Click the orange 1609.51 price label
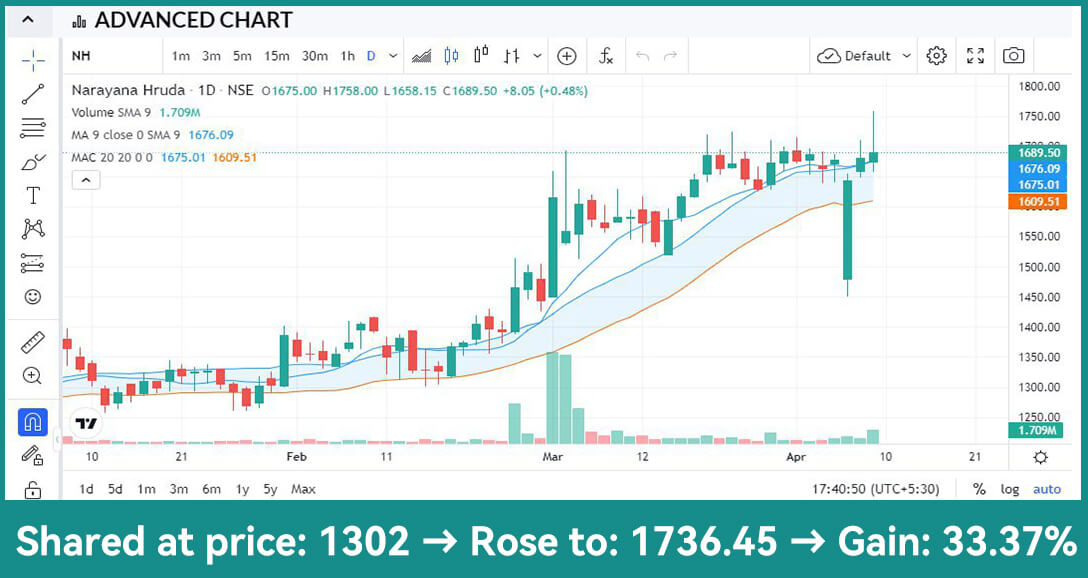Image resolution: width=1088 pixels, height=578 pixels. click(x=1038, y=202)
